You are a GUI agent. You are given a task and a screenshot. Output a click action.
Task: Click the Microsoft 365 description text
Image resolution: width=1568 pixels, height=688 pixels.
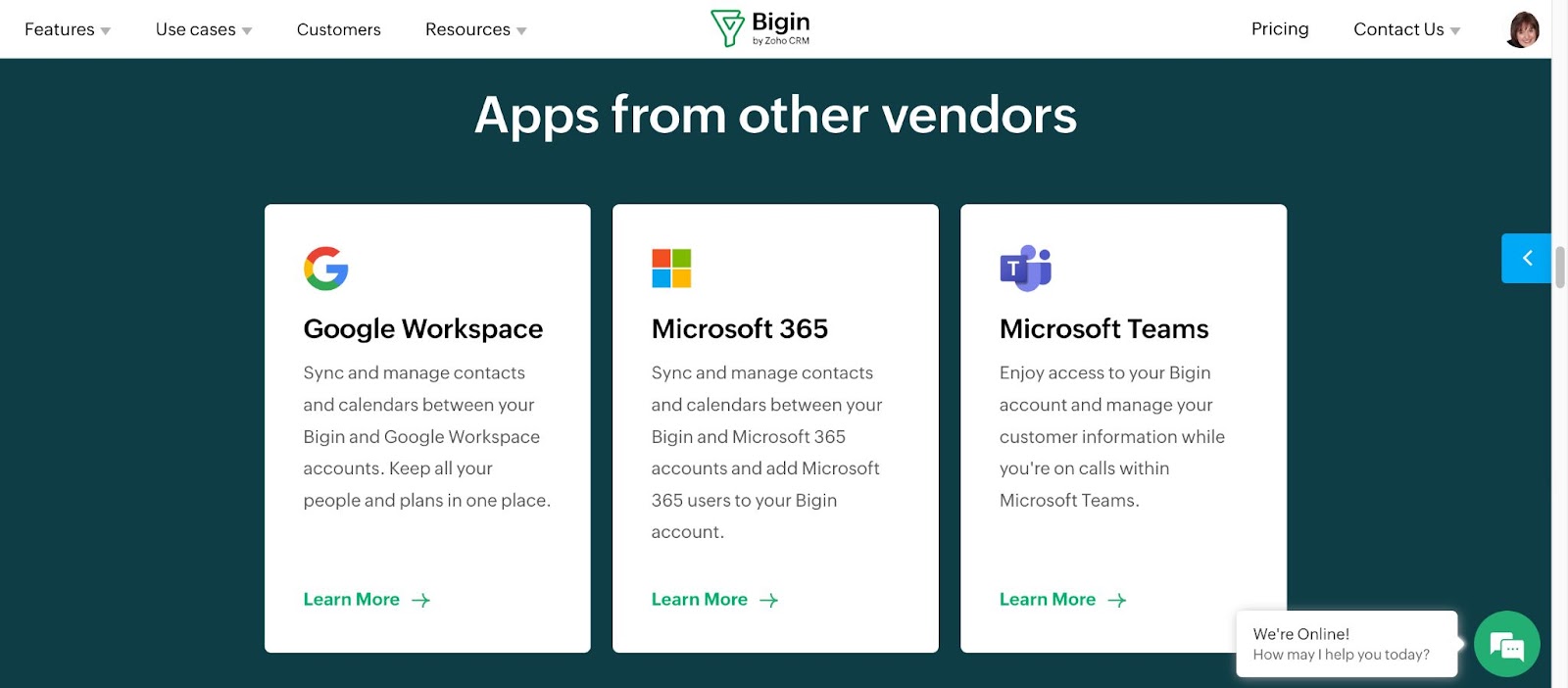(x=767, y=452)
